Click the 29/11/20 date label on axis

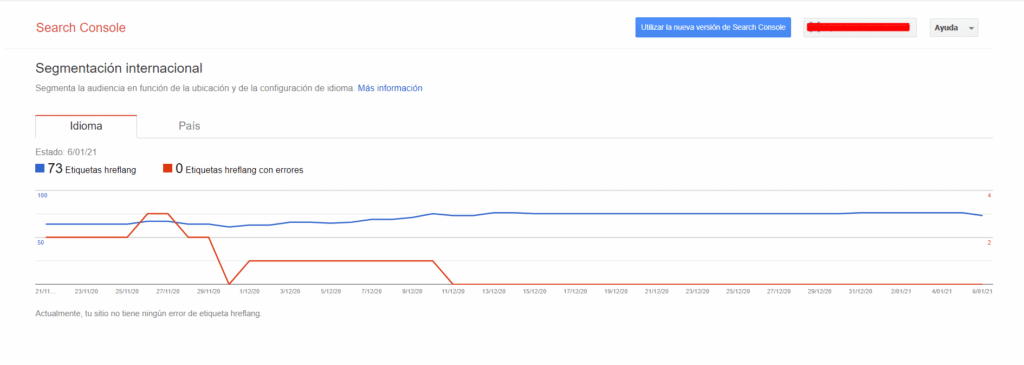click(x=208, y=291)
